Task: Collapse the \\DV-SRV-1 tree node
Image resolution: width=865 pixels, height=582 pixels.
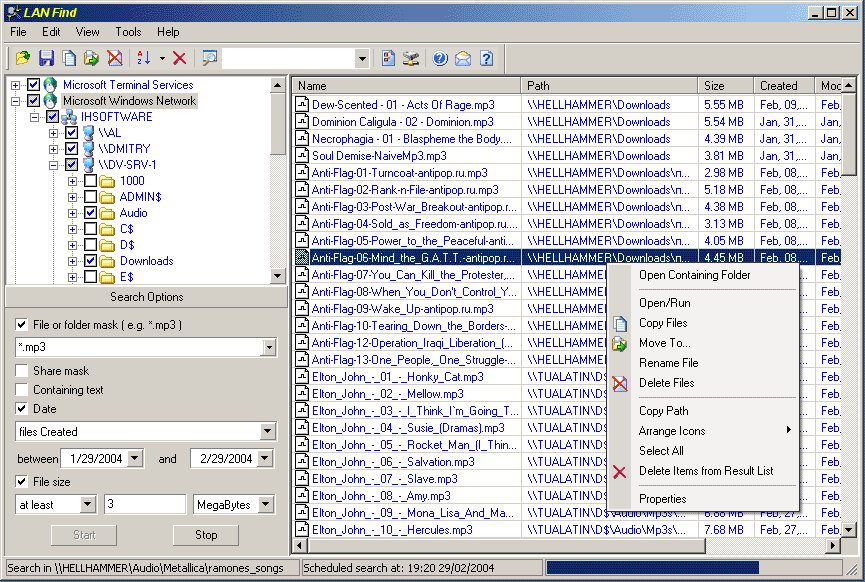Action: pyautogui.click(x=53, y=165)
